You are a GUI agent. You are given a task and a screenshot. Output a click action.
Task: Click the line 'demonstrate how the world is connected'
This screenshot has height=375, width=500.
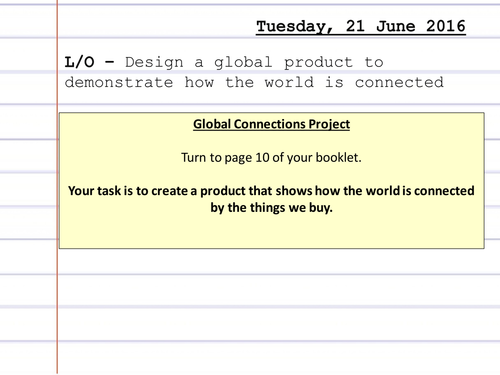[254, 82]
